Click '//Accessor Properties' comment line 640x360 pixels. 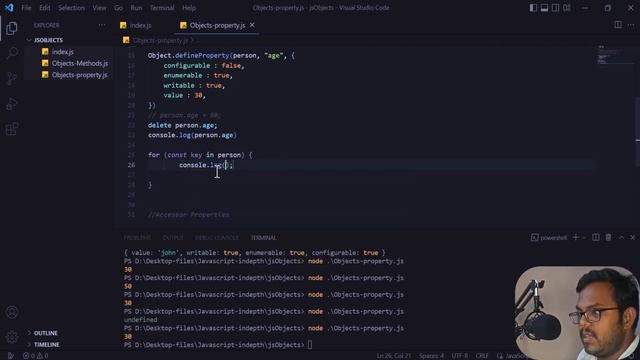tap(189, 215)
